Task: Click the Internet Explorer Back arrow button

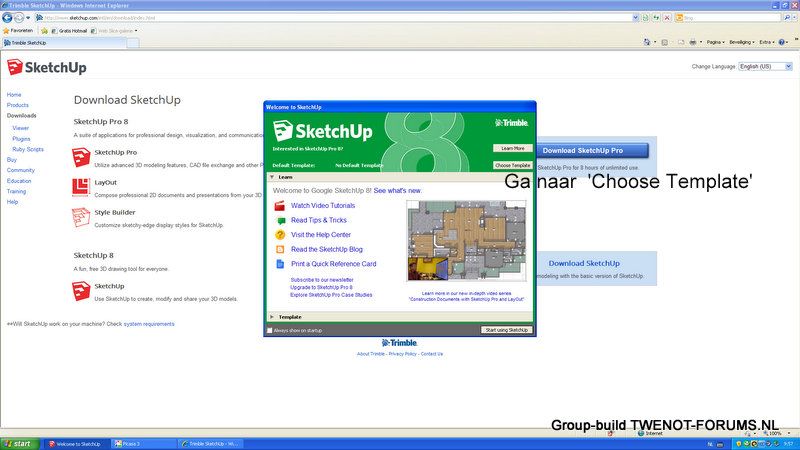Action: [x=7, y=17]
